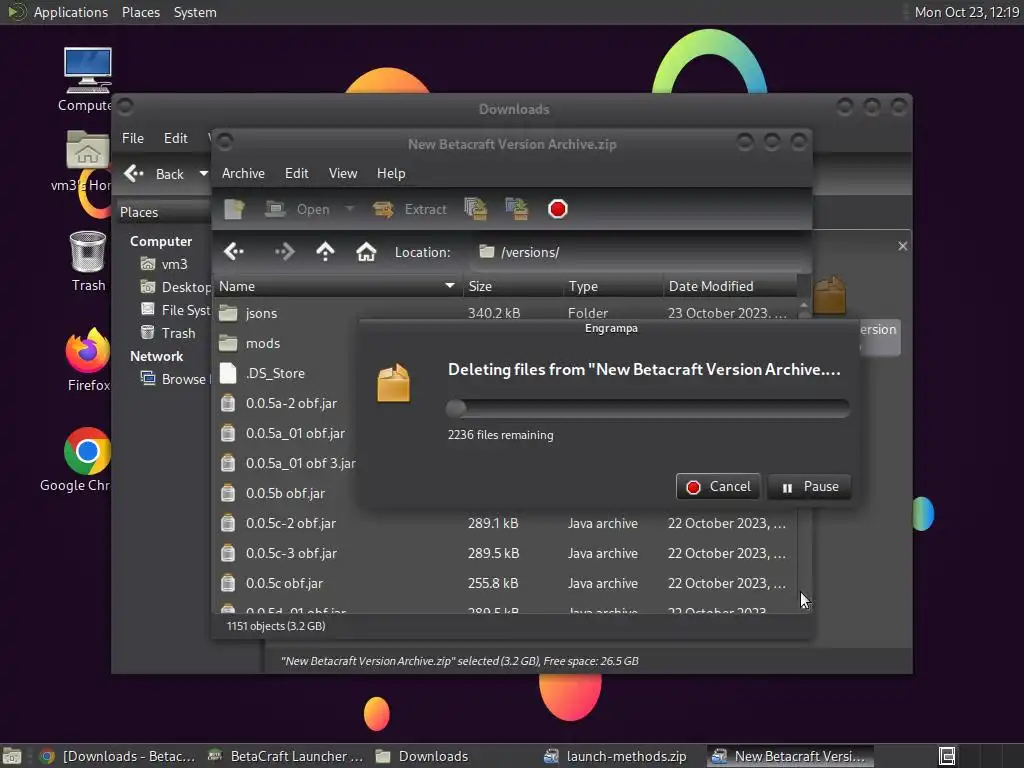This screenshot has width=1024, height=768.
Task: Sort by the Type column header
Action: click(x=614, y=286)
